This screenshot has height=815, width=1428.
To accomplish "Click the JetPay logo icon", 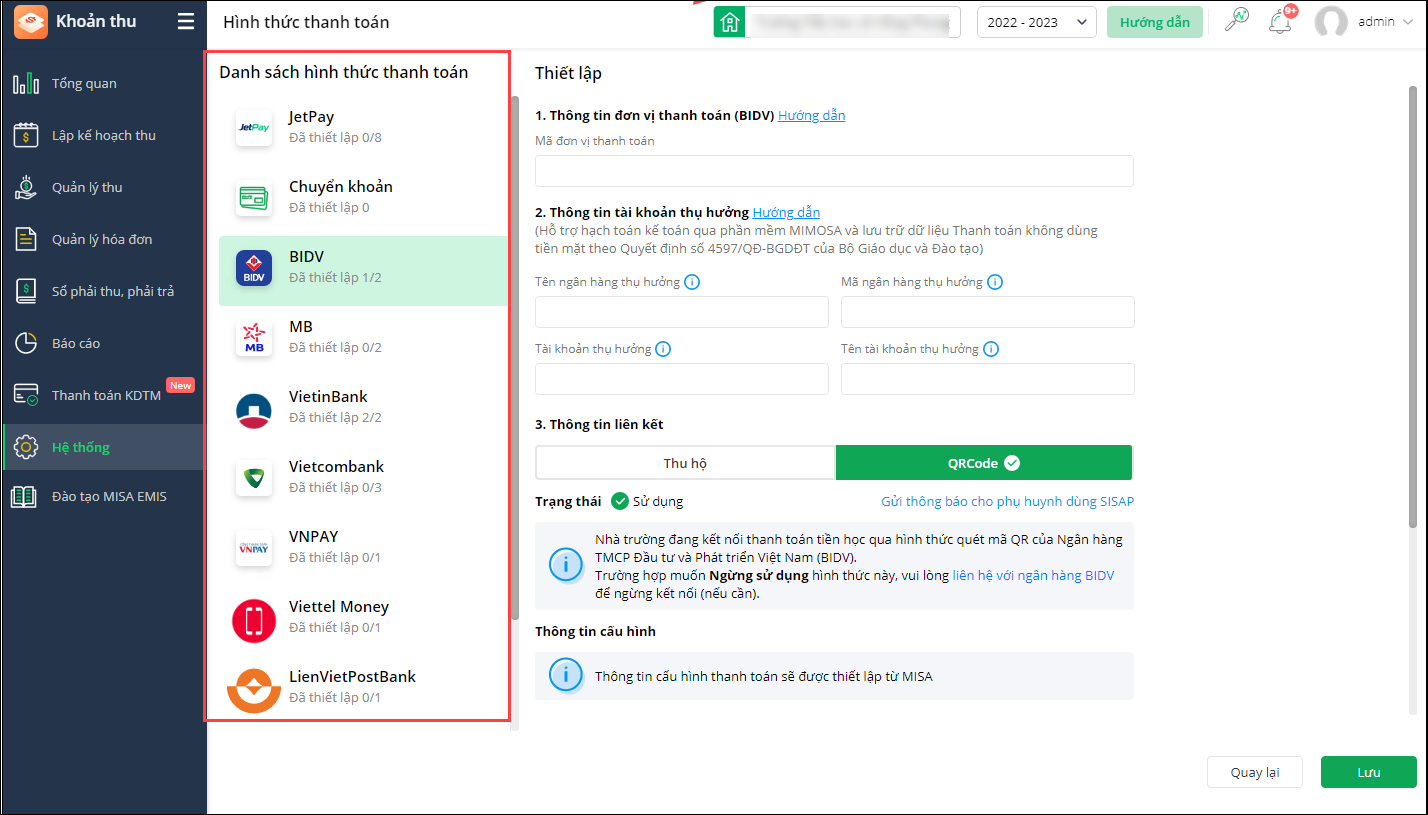I will coord(254,128).
